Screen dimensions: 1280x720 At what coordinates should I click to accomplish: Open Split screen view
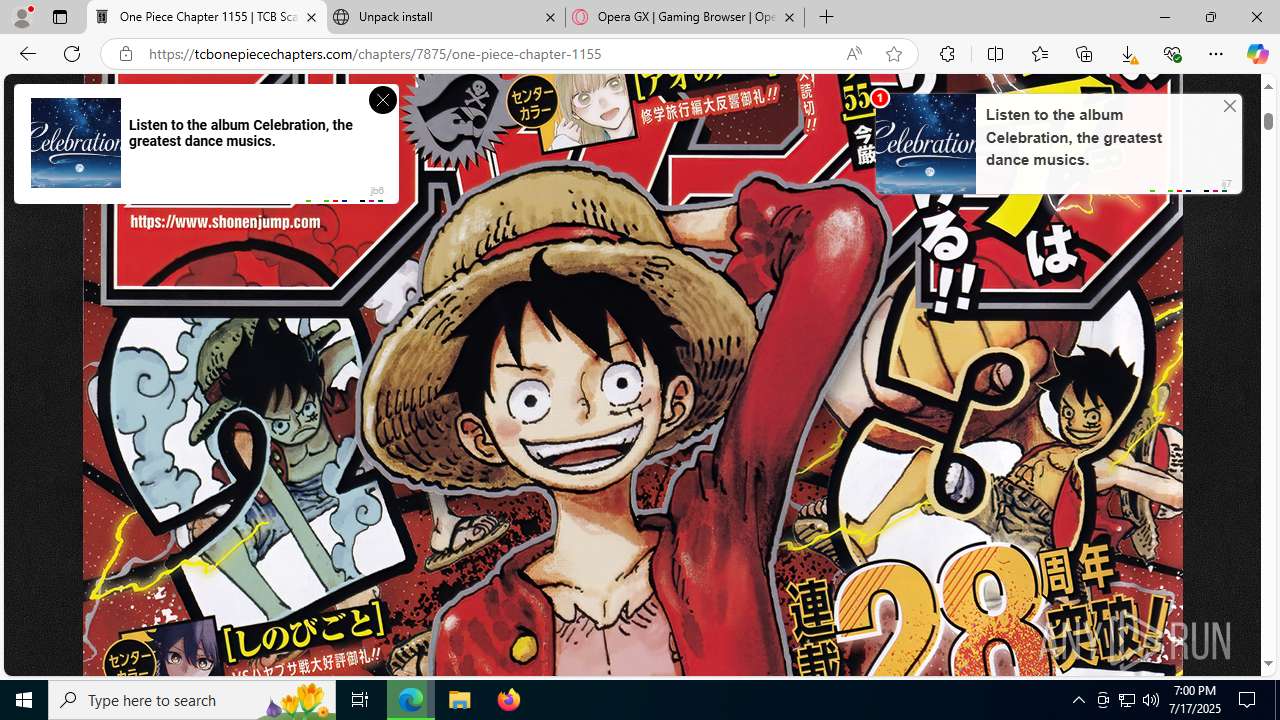point(995,54)
